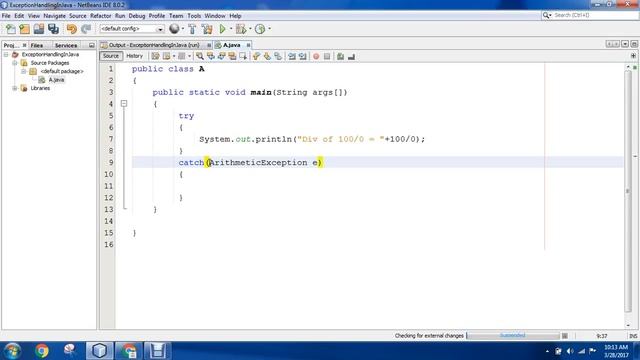Click the Undo toolbar icon
The width and height of the screenshot is (640, 360).
[71, 29]
